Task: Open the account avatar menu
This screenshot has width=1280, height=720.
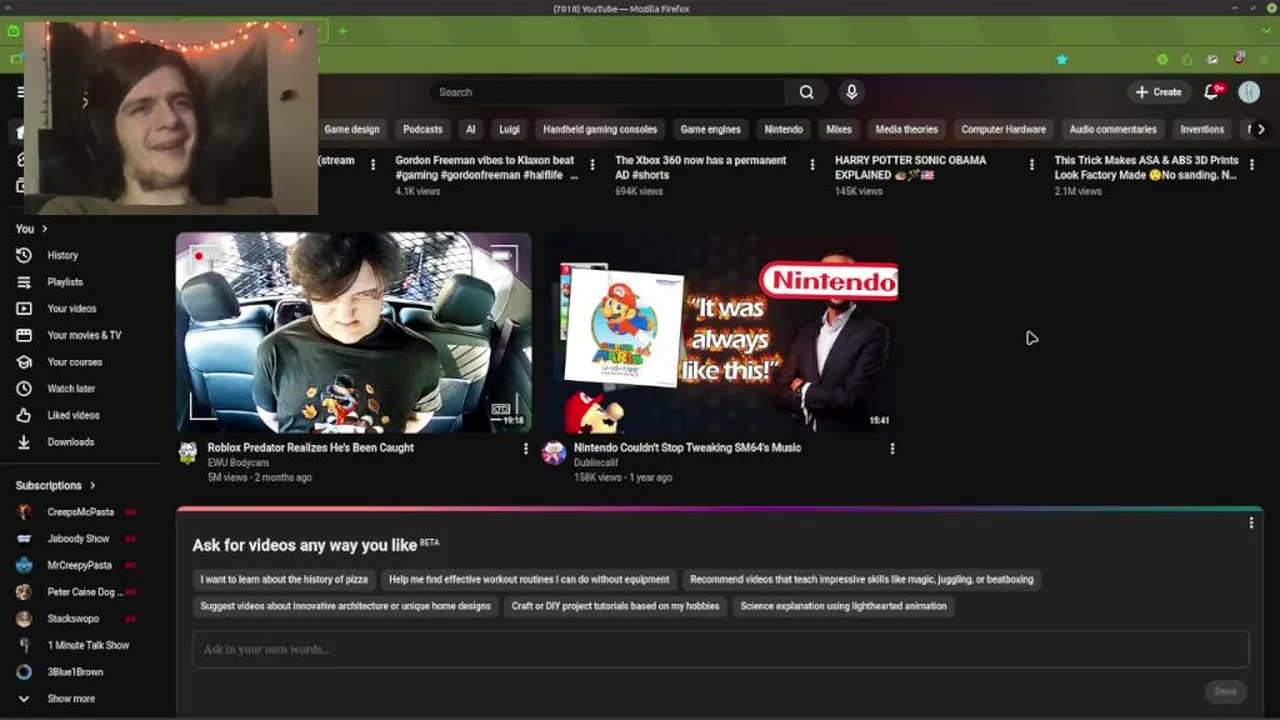Action: pyautogui.click(x=1249, y=92)
